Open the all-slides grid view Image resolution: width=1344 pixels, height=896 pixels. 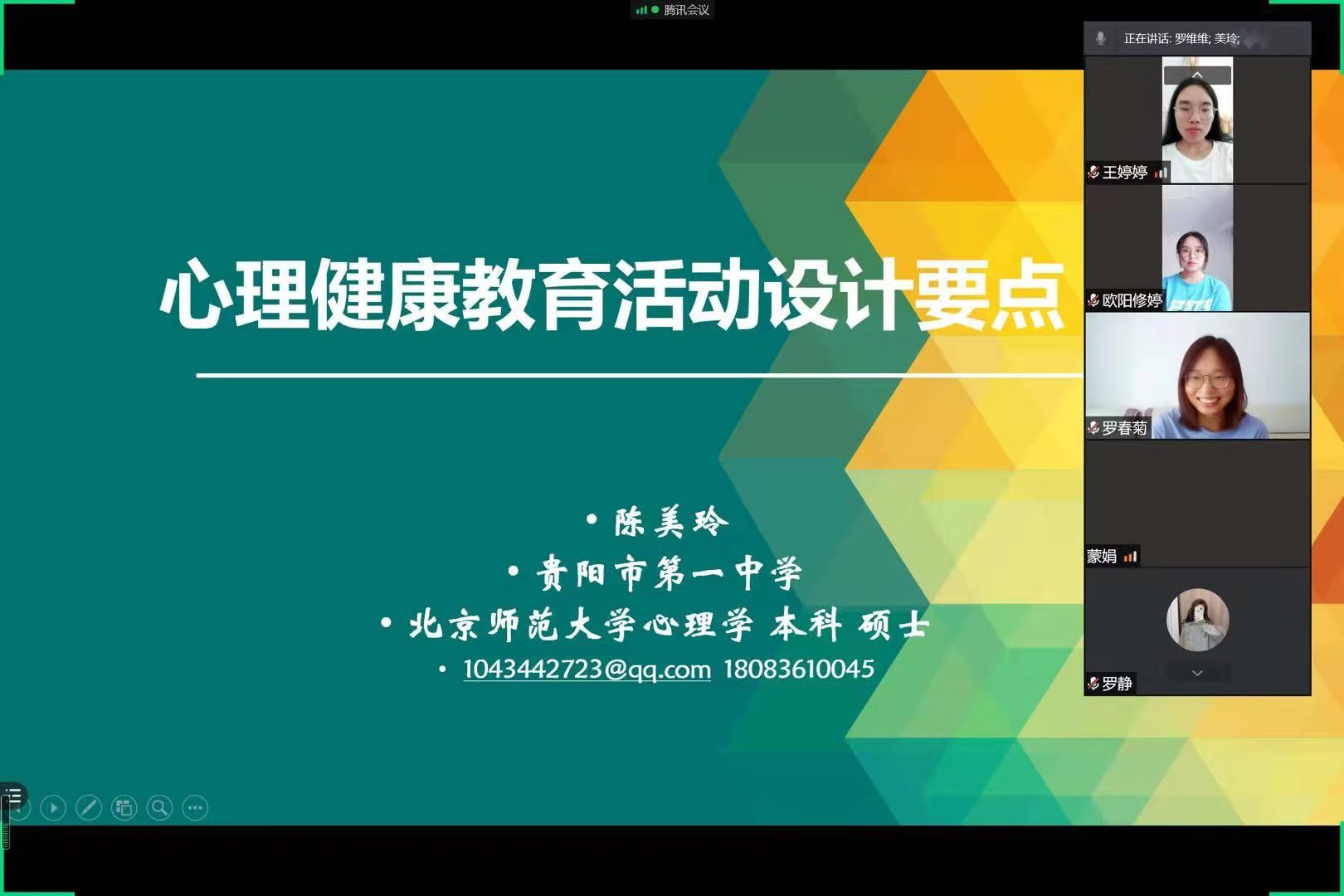tap(124, 807)
